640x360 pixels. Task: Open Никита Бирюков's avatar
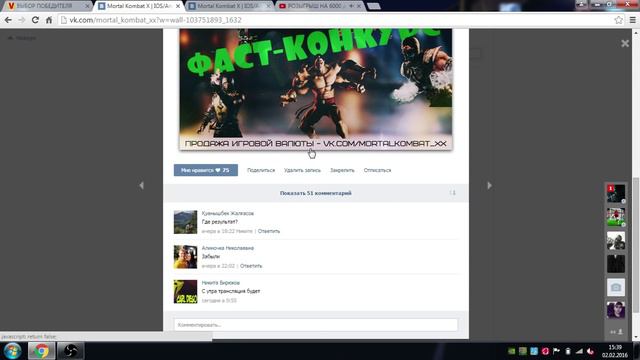pyautogui.click(x=185, y=291)
